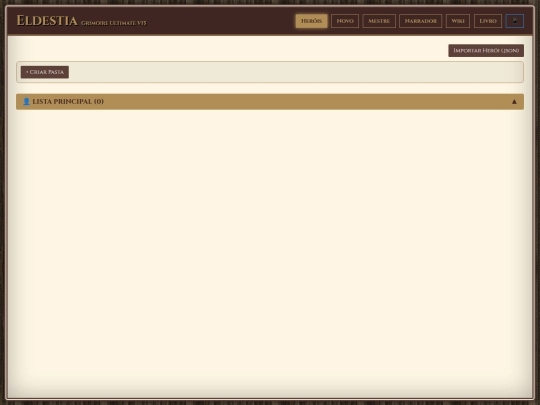Click the Criar Pasta button
540x405 pixels.
(x=45, y=72)
